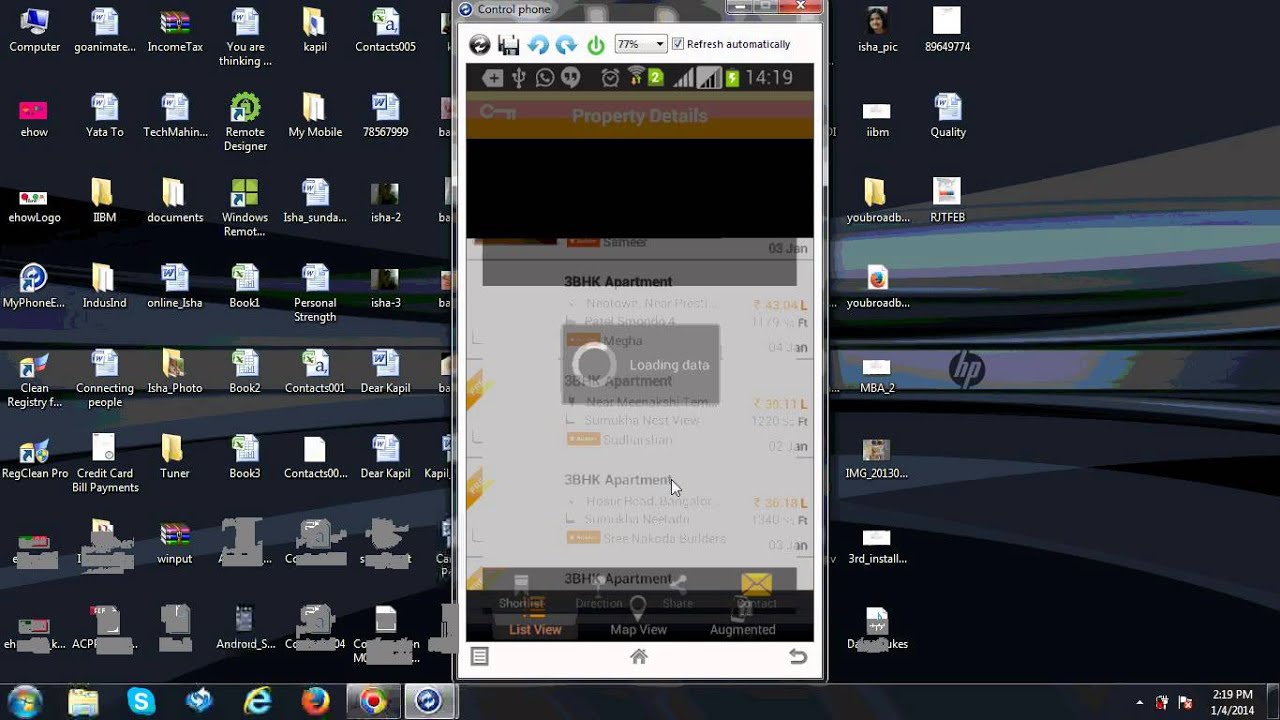This screenshot has height=720, width=1280.
Task: Open the Remote Designer shortcut
Action: pos(245,122)
